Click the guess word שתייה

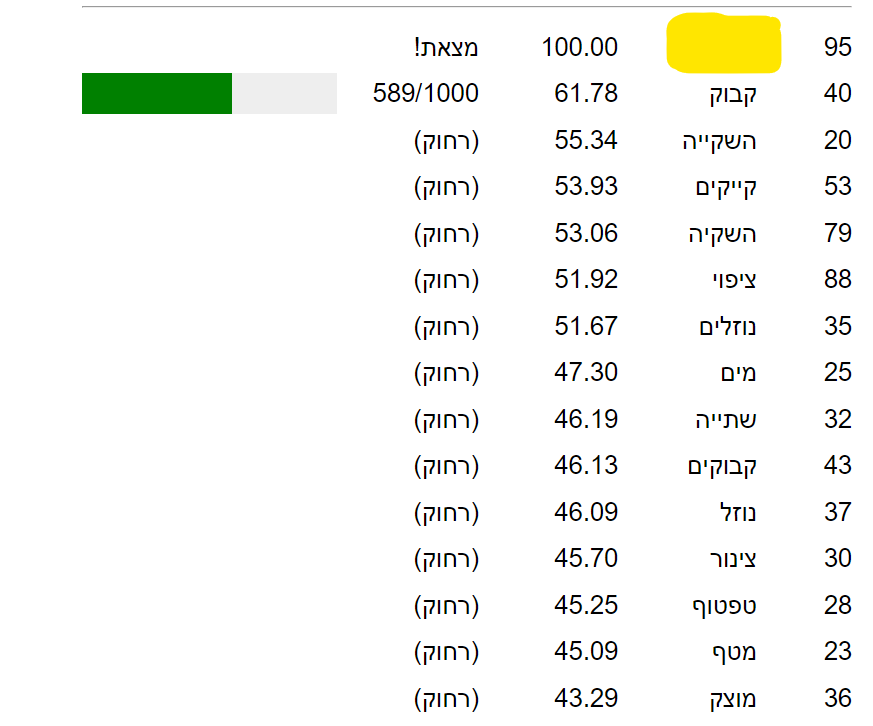coord(726,419)
